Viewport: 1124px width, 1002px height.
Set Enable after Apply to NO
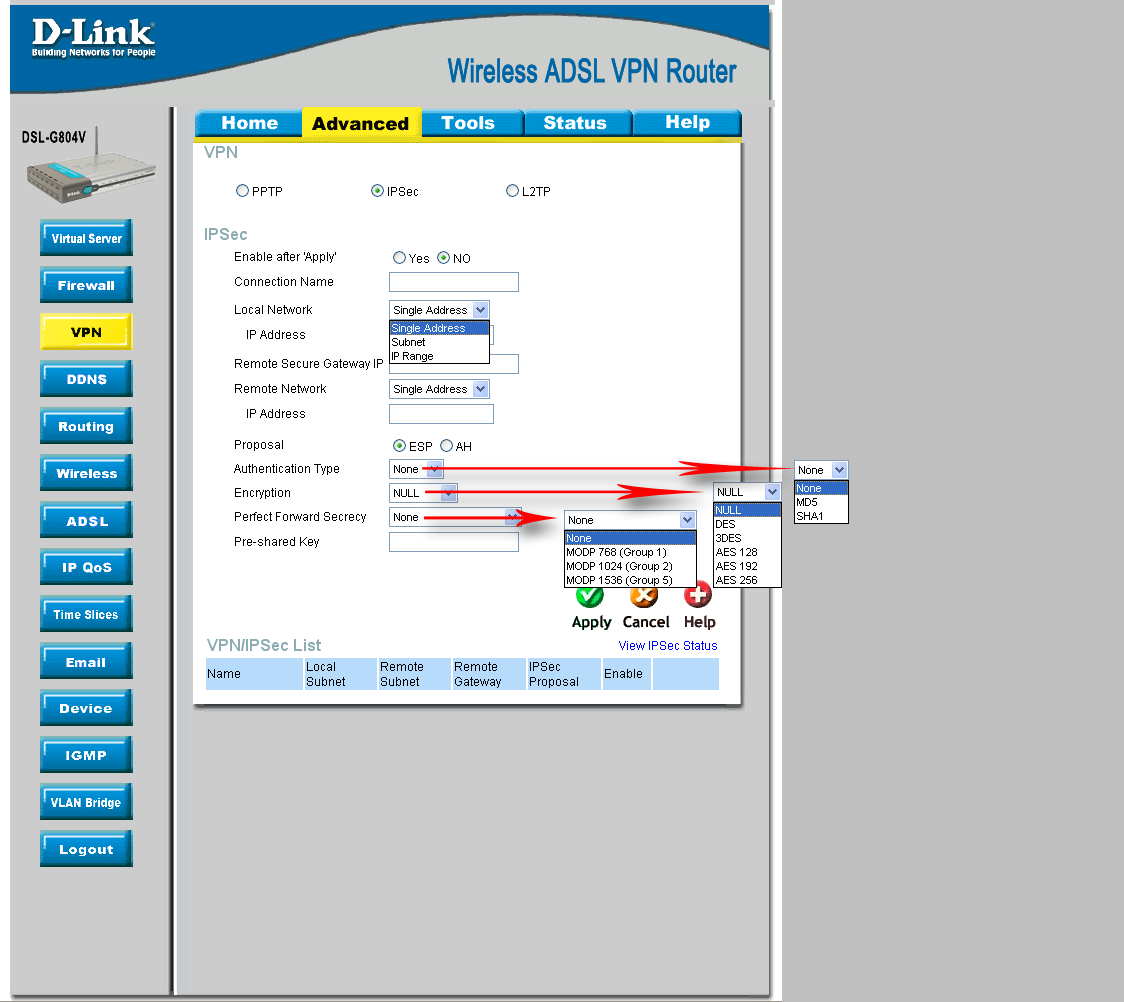click(x=444, y=257)
